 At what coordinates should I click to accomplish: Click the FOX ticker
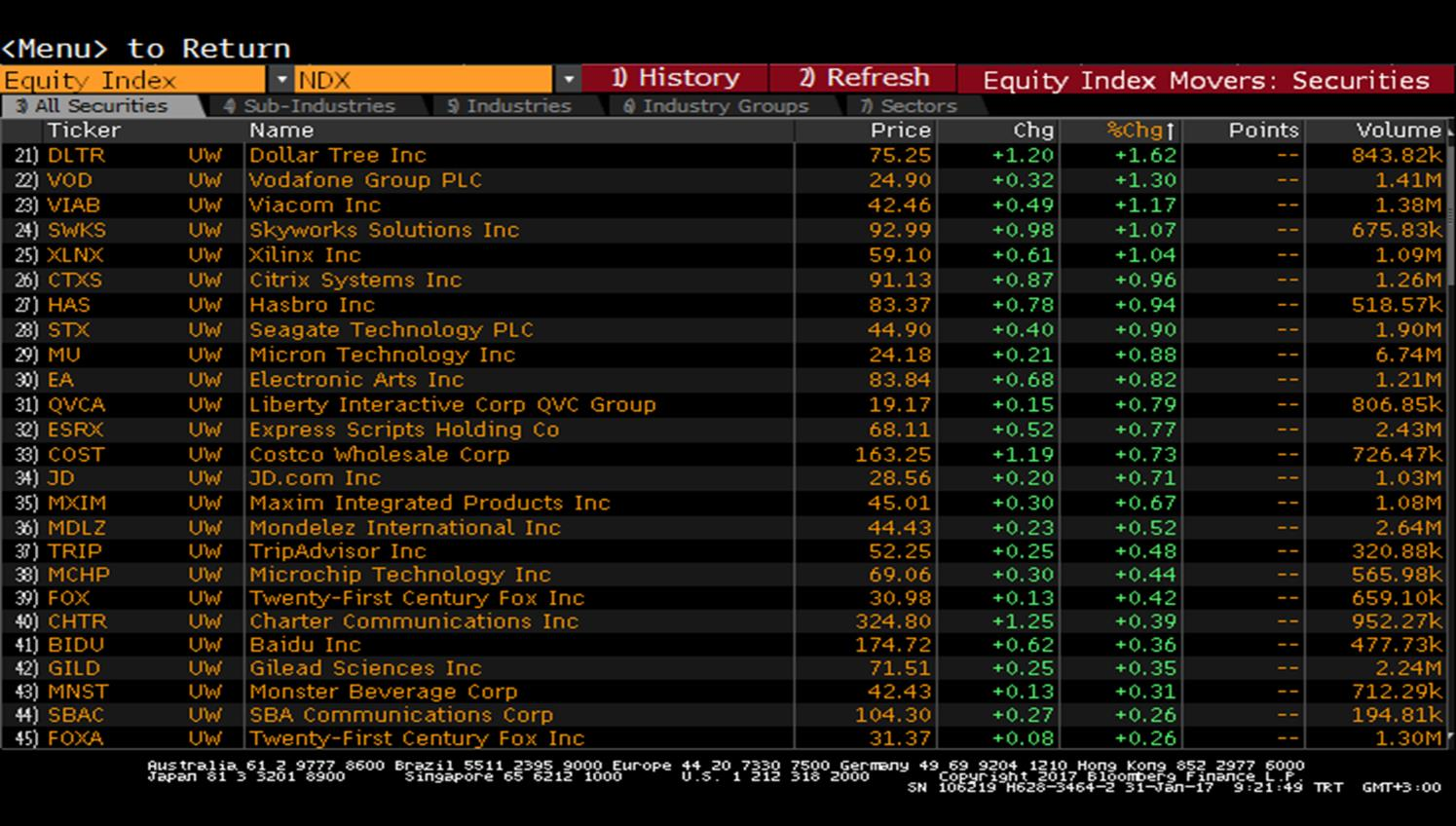(x=69, y=598)
